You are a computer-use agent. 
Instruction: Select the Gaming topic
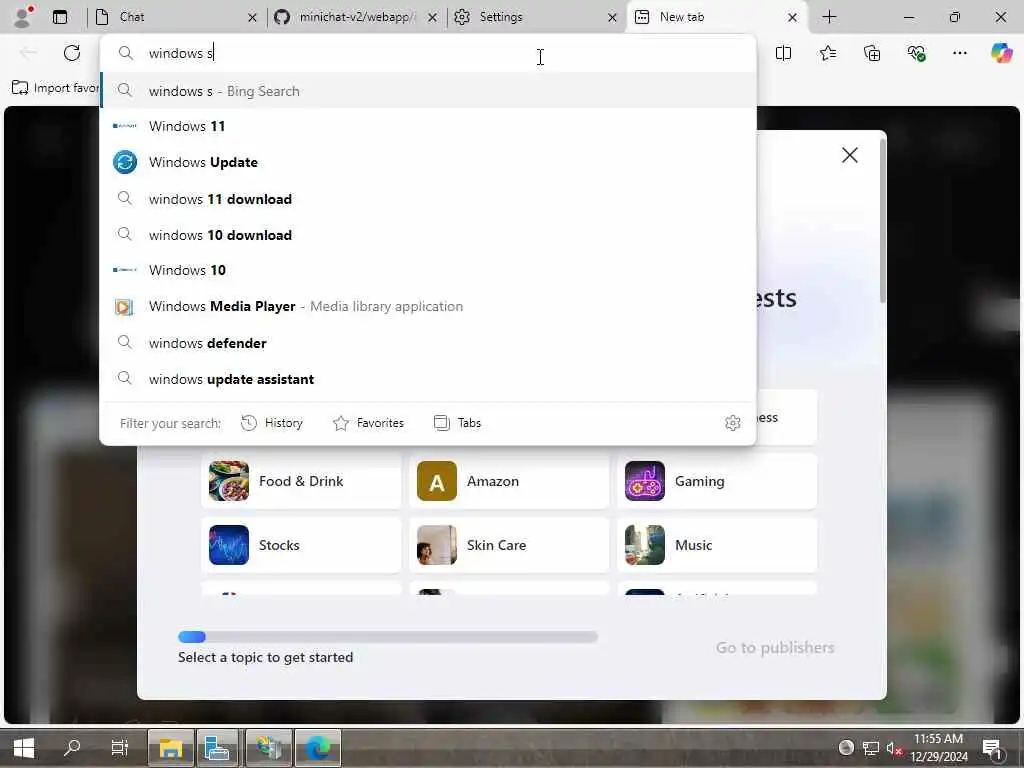(x=716, y=481)
